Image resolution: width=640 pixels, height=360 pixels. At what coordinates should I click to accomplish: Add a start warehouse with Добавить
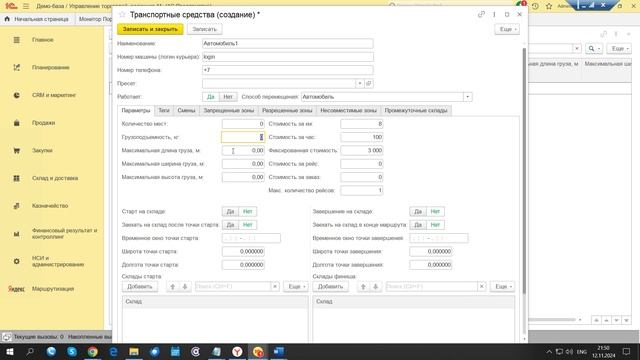[140, 287]
